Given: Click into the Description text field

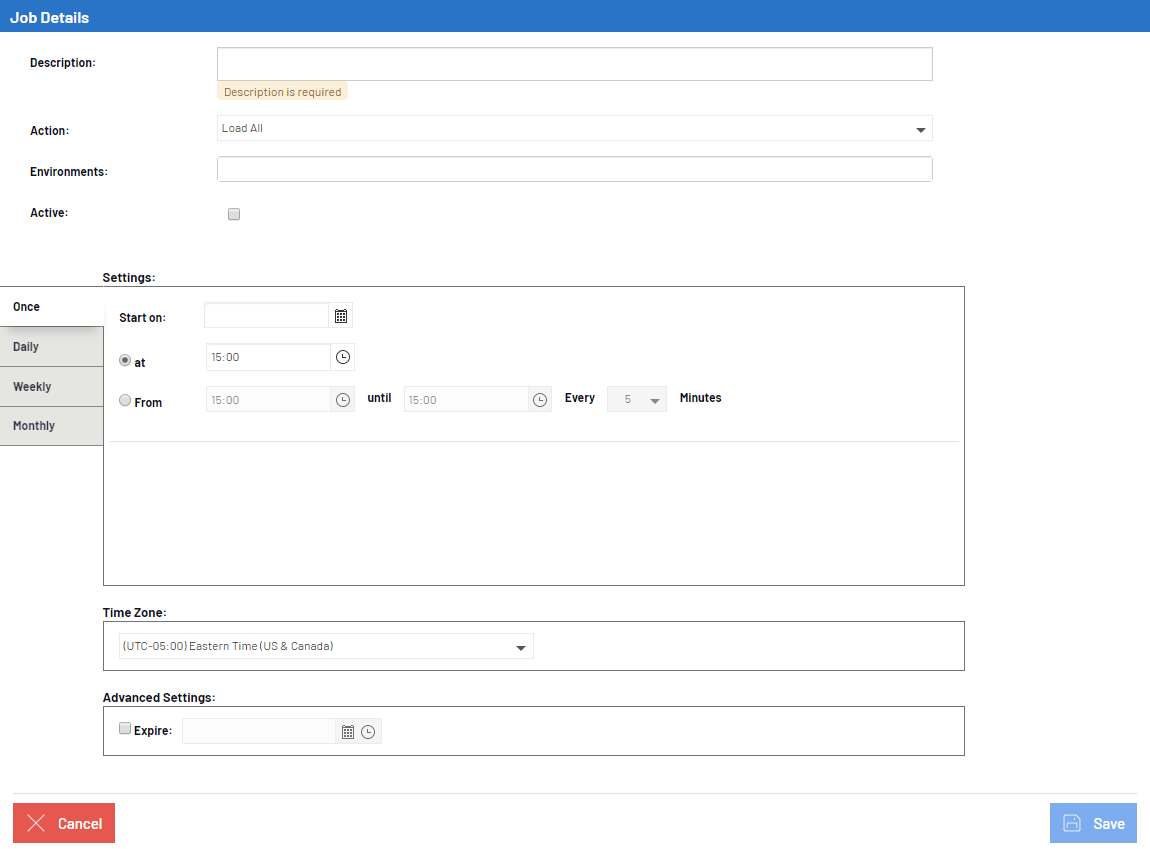Looking at the screenshot, I should pos(574,64).
